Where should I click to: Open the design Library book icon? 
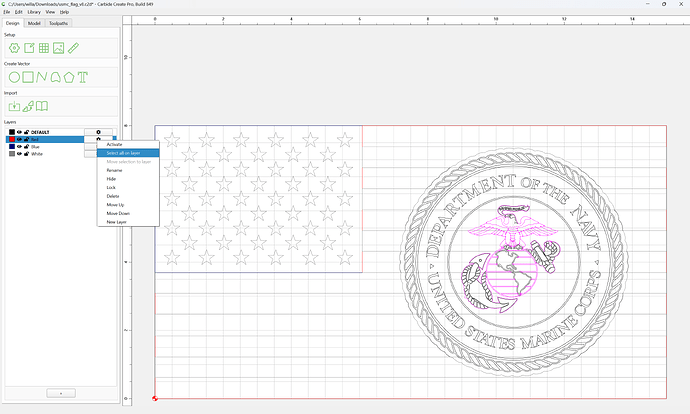[42, 106]
